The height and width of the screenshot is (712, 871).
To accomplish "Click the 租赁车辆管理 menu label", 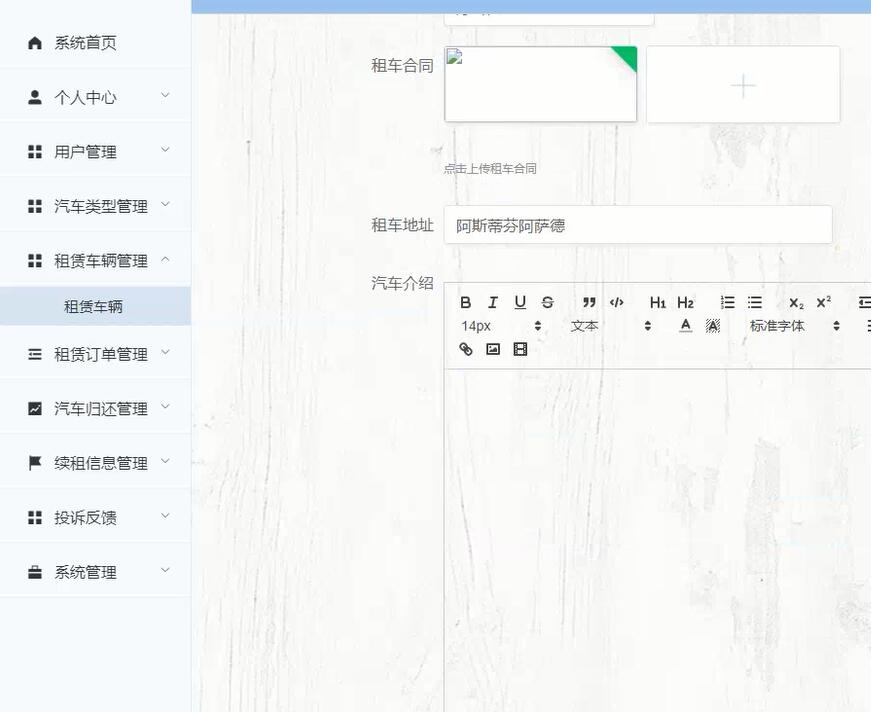I will (101, 260).
